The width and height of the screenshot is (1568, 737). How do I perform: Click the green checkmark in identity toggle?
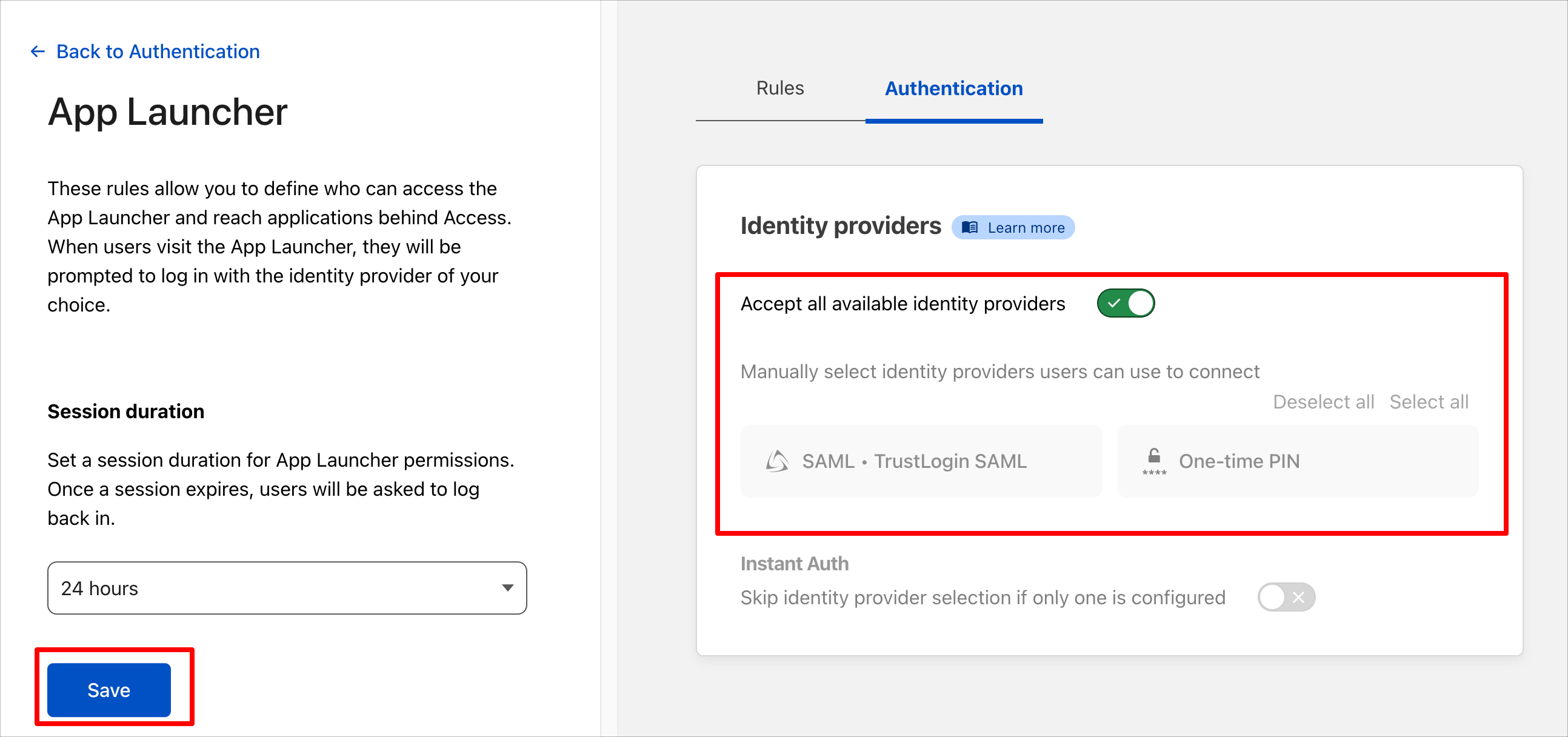[1113, 303]
